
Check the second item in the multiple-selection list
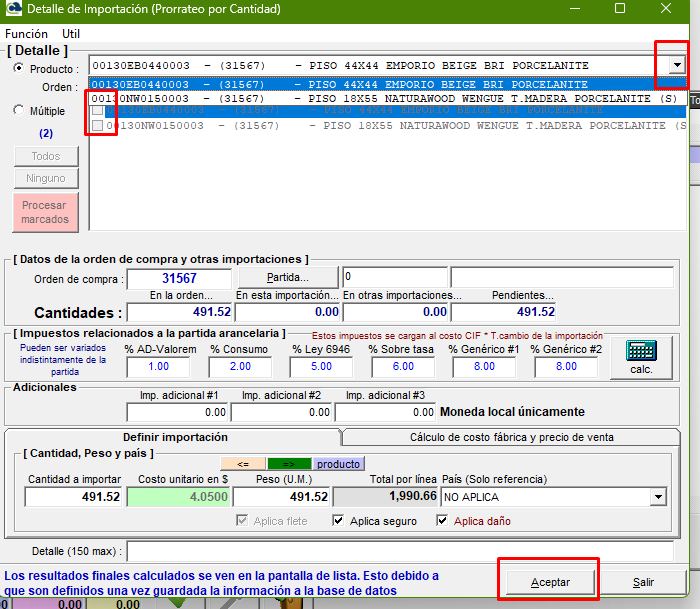coord(97,126)
